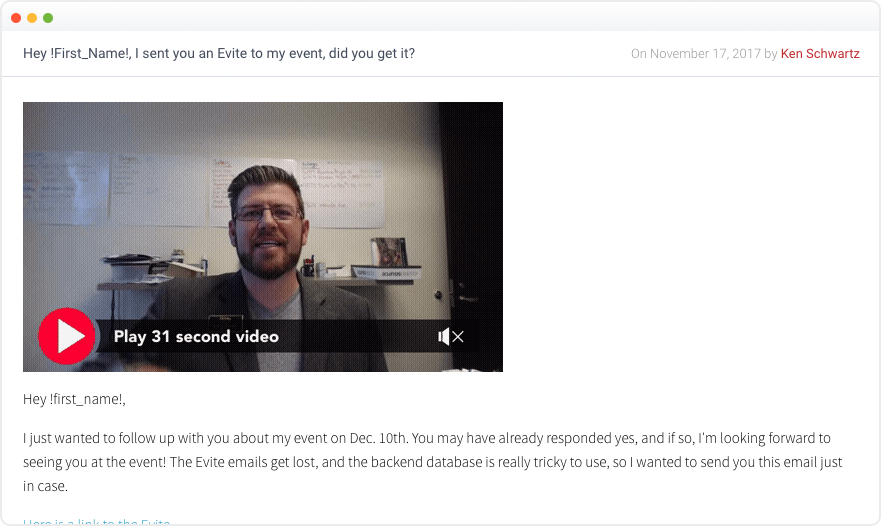Screen dimensions: 881x526
Task: Minimize the window with the yellow dot
Action: pyautogui.click(x=32, y=18)
